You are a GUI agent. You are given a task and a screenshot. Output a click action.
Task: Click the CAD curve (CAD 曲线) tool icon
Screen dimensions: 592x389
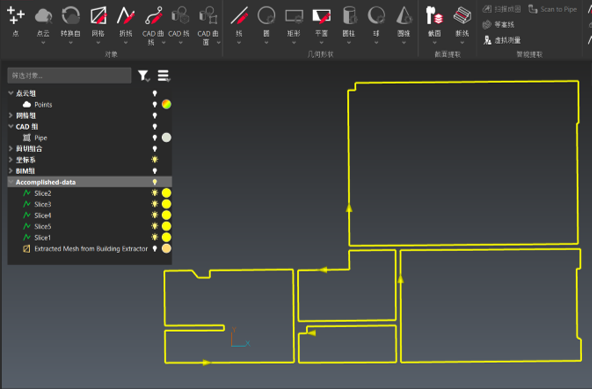153,15
